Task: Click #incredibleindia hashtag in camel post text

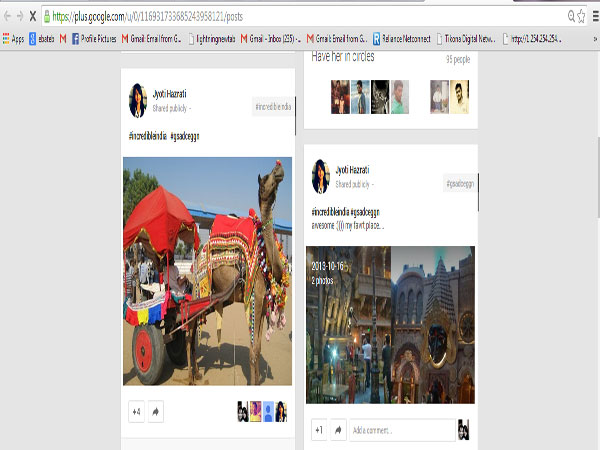Action: click(x=148, y=136)
